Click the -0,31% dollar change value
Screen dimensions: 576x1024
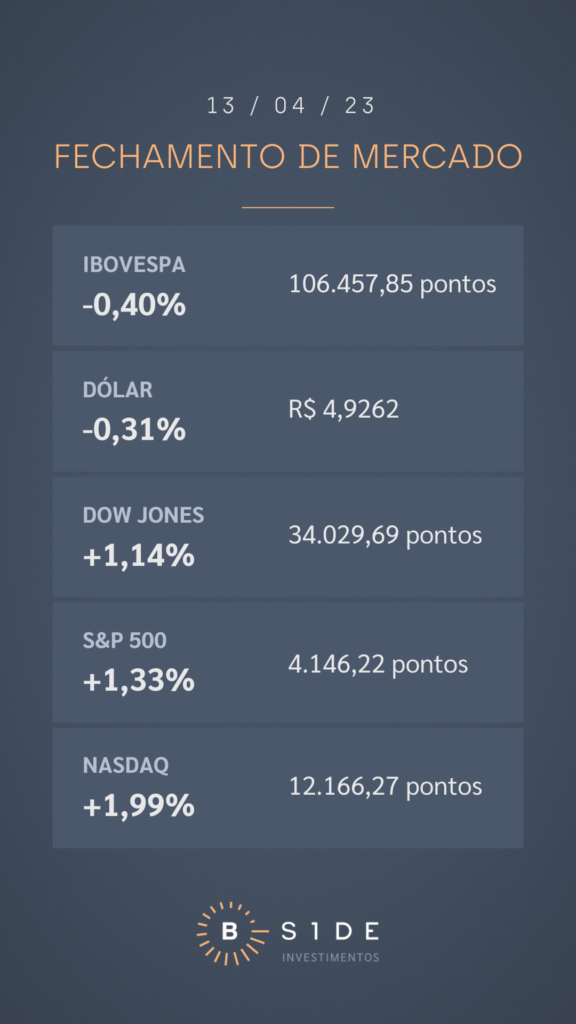[x=134, y=430]
